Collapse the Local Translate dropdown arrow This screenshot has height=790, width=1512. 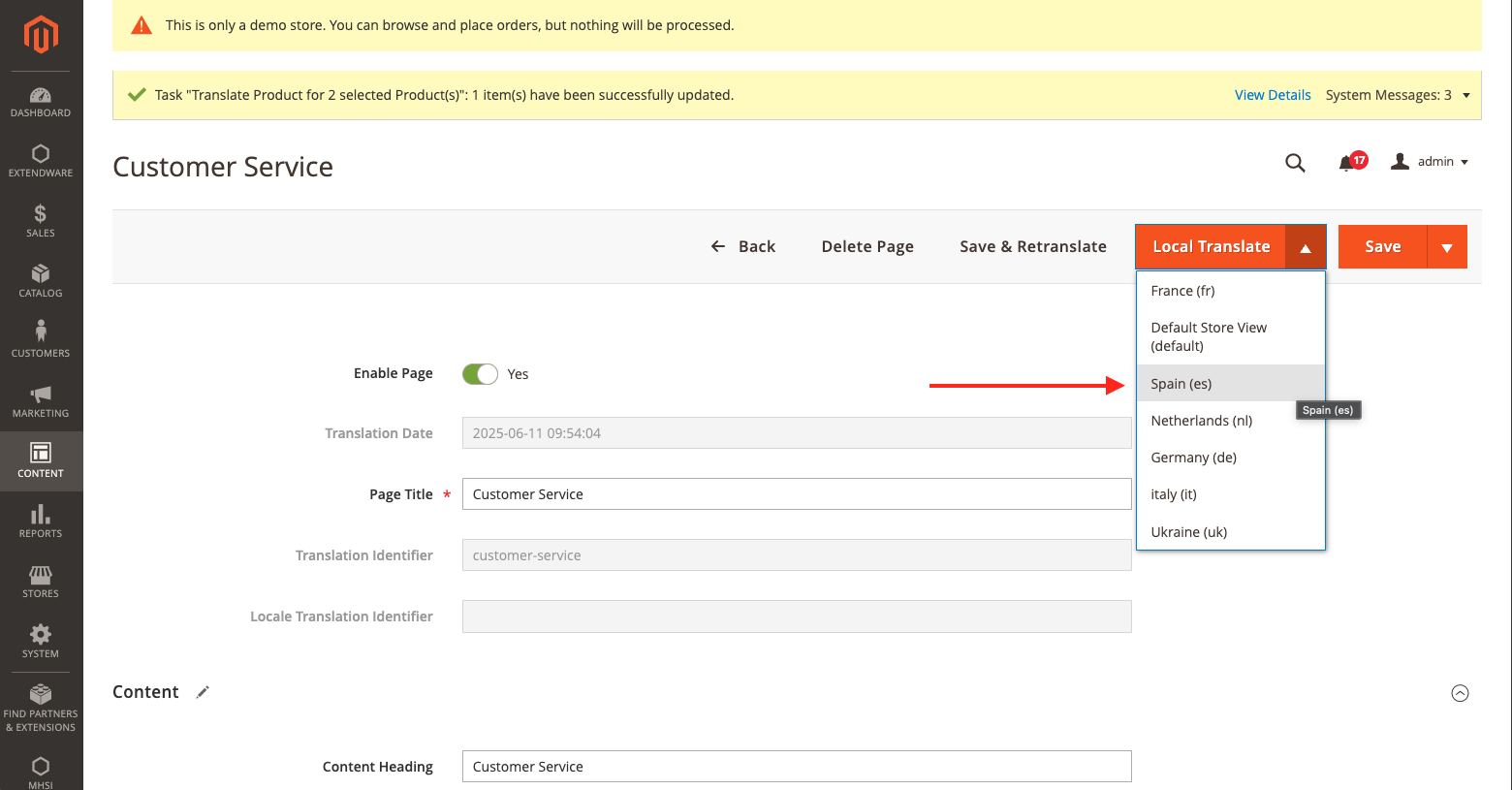[x=1306, y=247]
